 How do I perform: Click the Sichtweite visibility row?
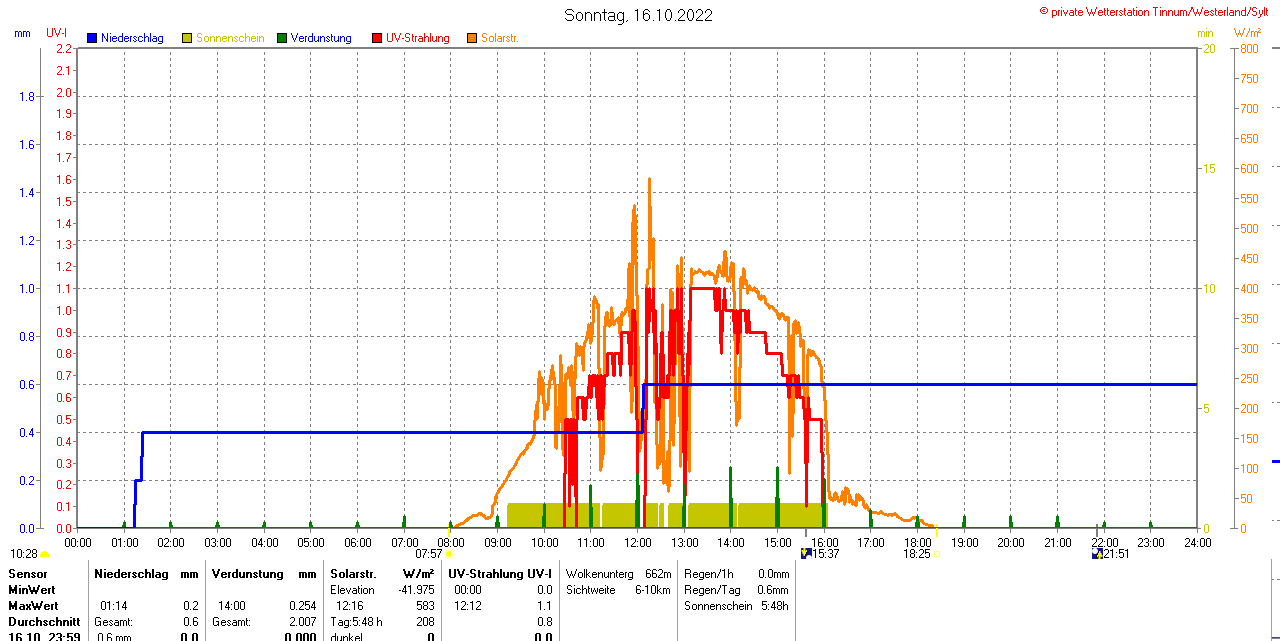(618, 590)
